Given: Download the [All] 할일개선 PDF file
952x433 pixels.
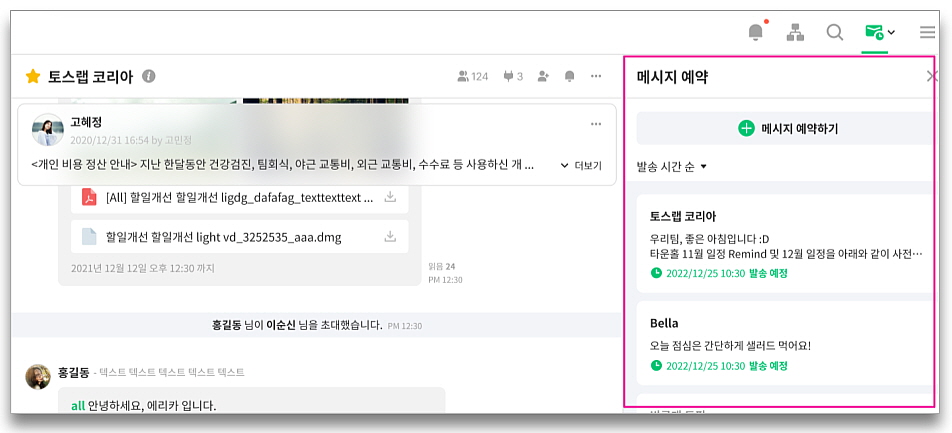Looking at the screenshot, I should tap(390, 198).
